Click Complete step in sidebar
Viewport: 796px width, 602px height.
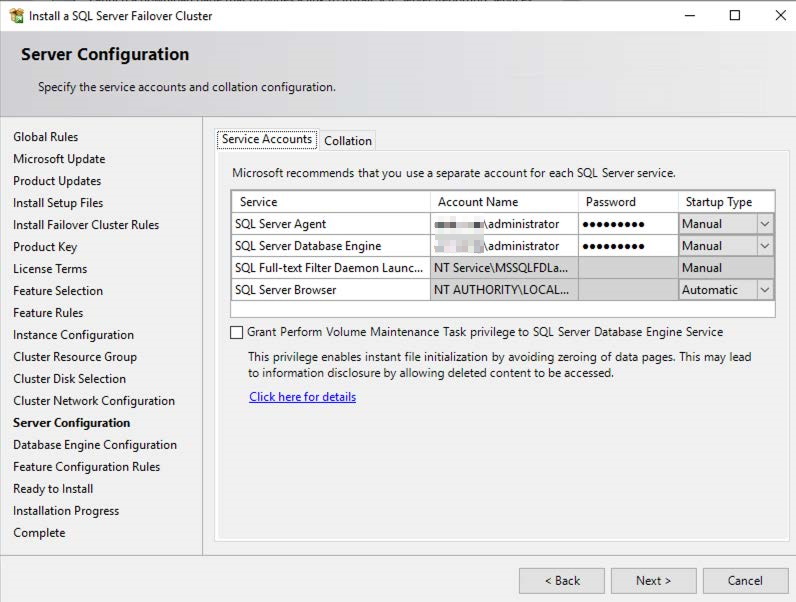point(39,533)
